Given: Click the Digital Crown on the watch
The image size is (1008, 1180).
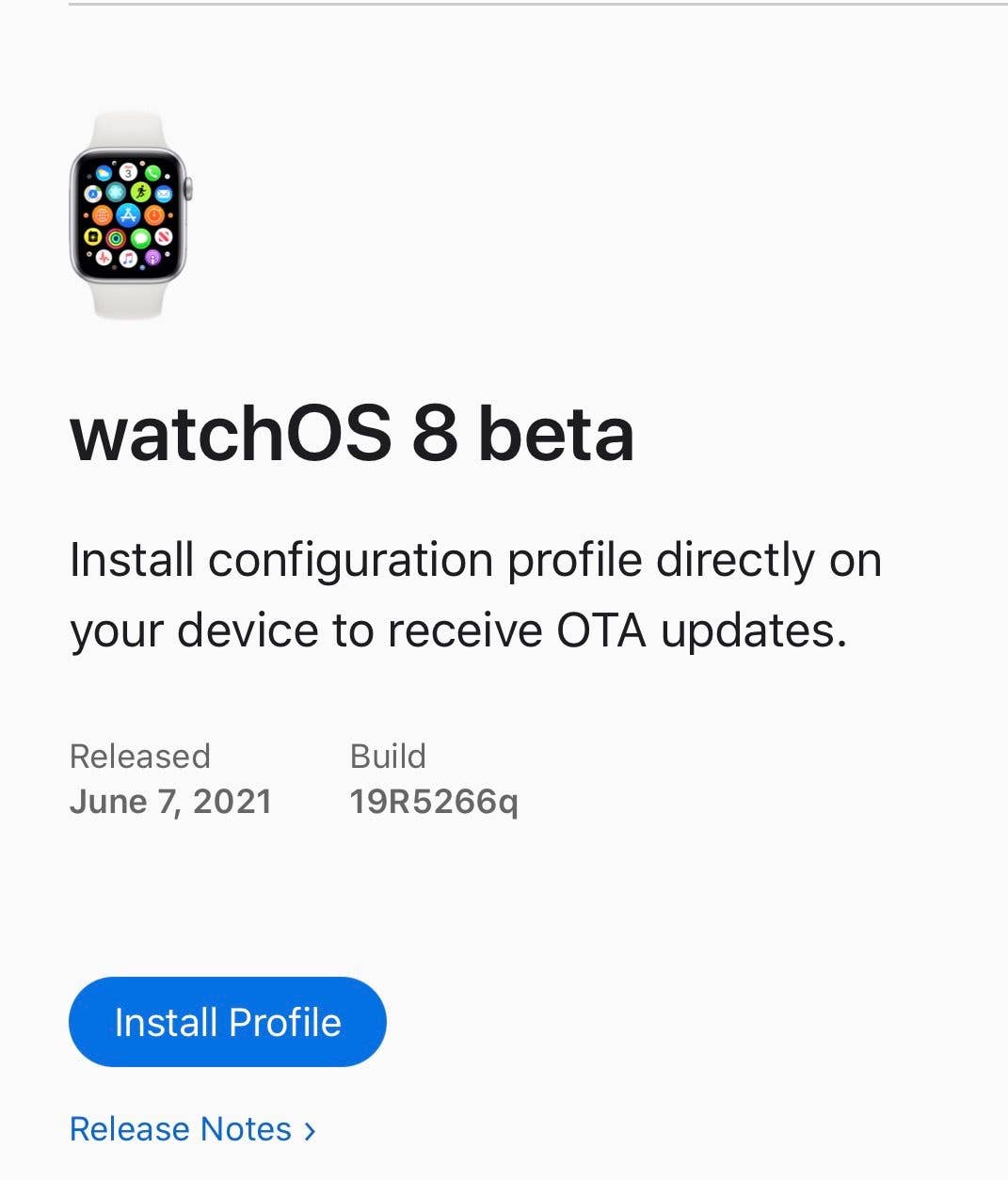Looking at the screenshot, I should pos(188,187).
